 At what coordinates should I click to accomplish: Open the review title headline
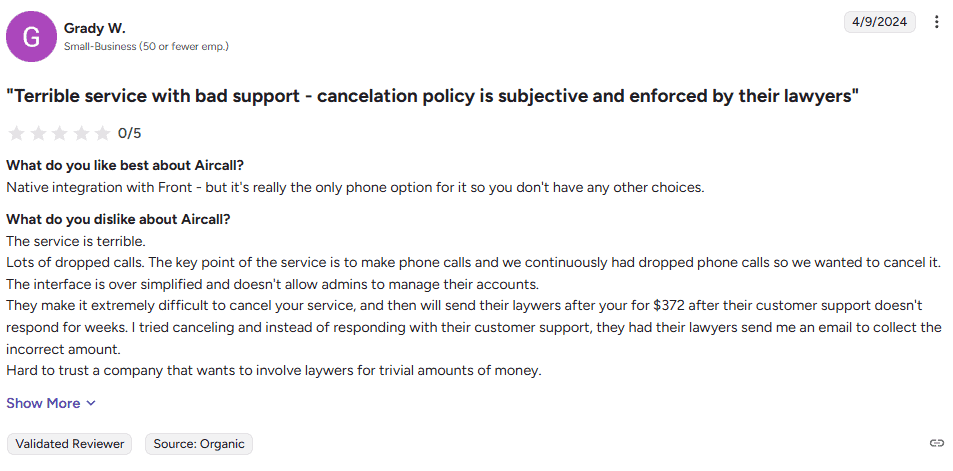(x=432, y=96)
